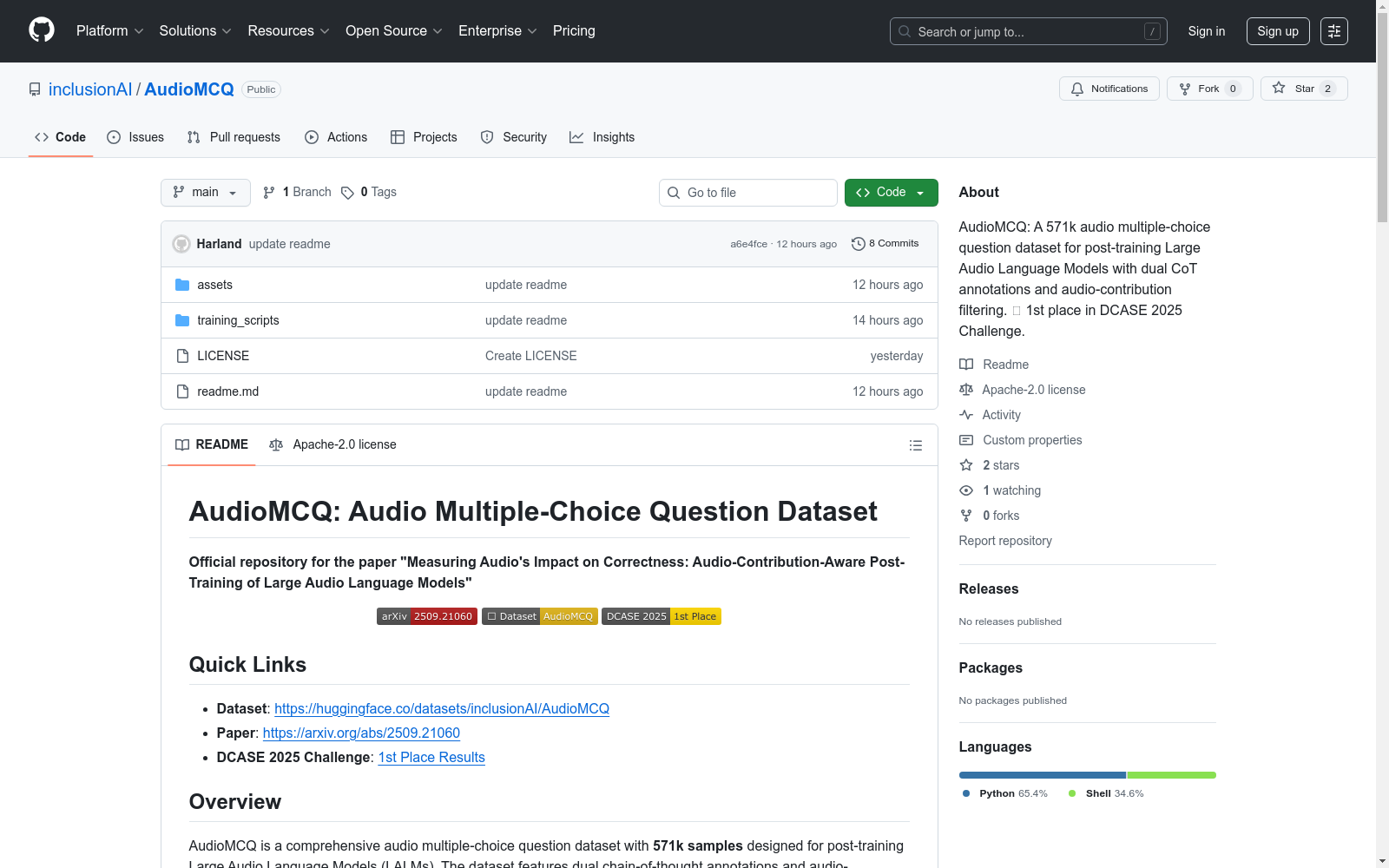Focus the Go to file input
This screenshot has height=868, width=1389.
tap(748, 193)
